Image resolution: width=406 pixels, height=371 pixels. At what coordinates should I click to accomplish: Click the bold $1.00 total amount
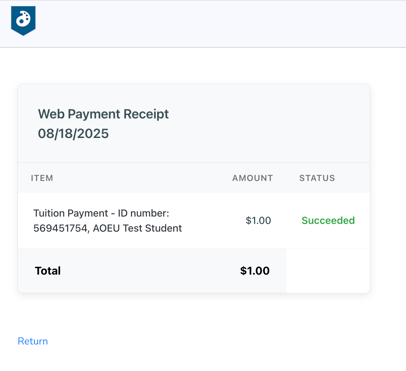pos(255,271)
